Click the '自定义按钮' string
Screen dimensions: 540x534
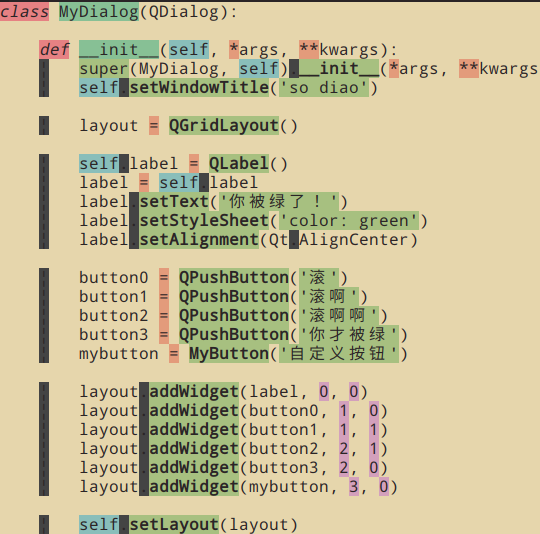click(x=339, y=353)
